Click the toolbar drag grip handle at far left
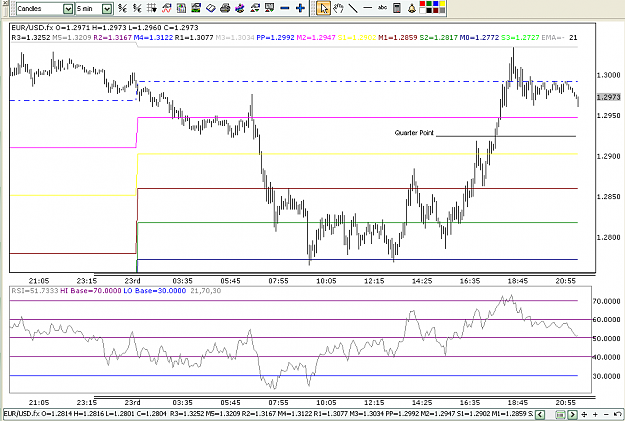Screen dimensions: 625x421 [12, 8]
